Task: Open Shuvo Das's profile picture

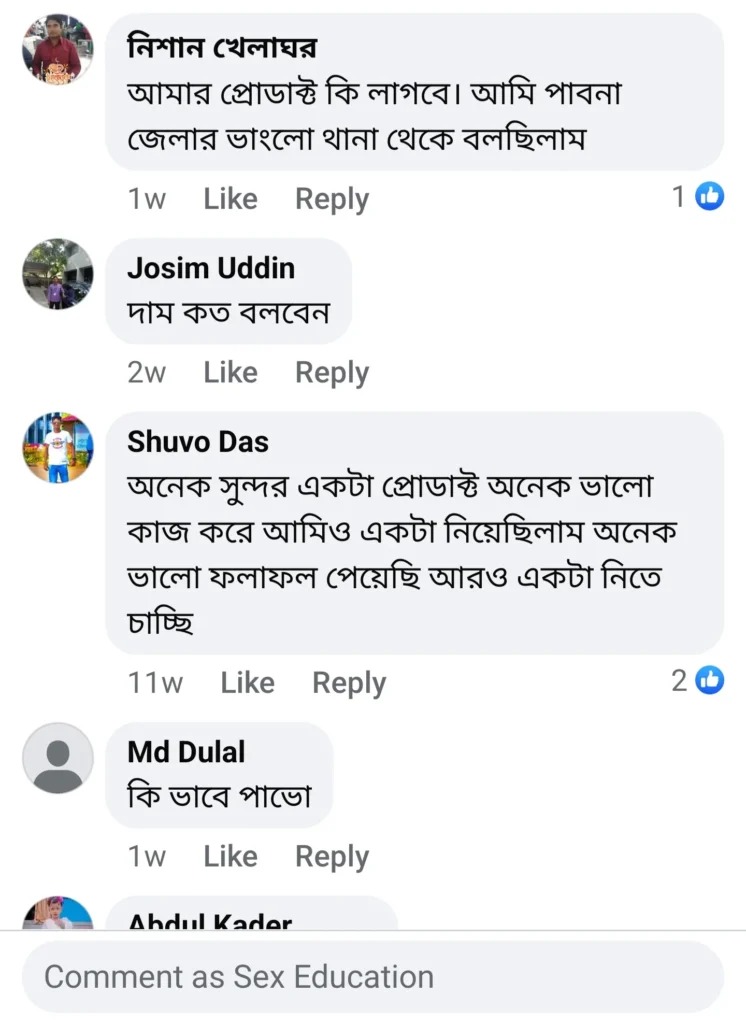Action: [x=58, y=447]
